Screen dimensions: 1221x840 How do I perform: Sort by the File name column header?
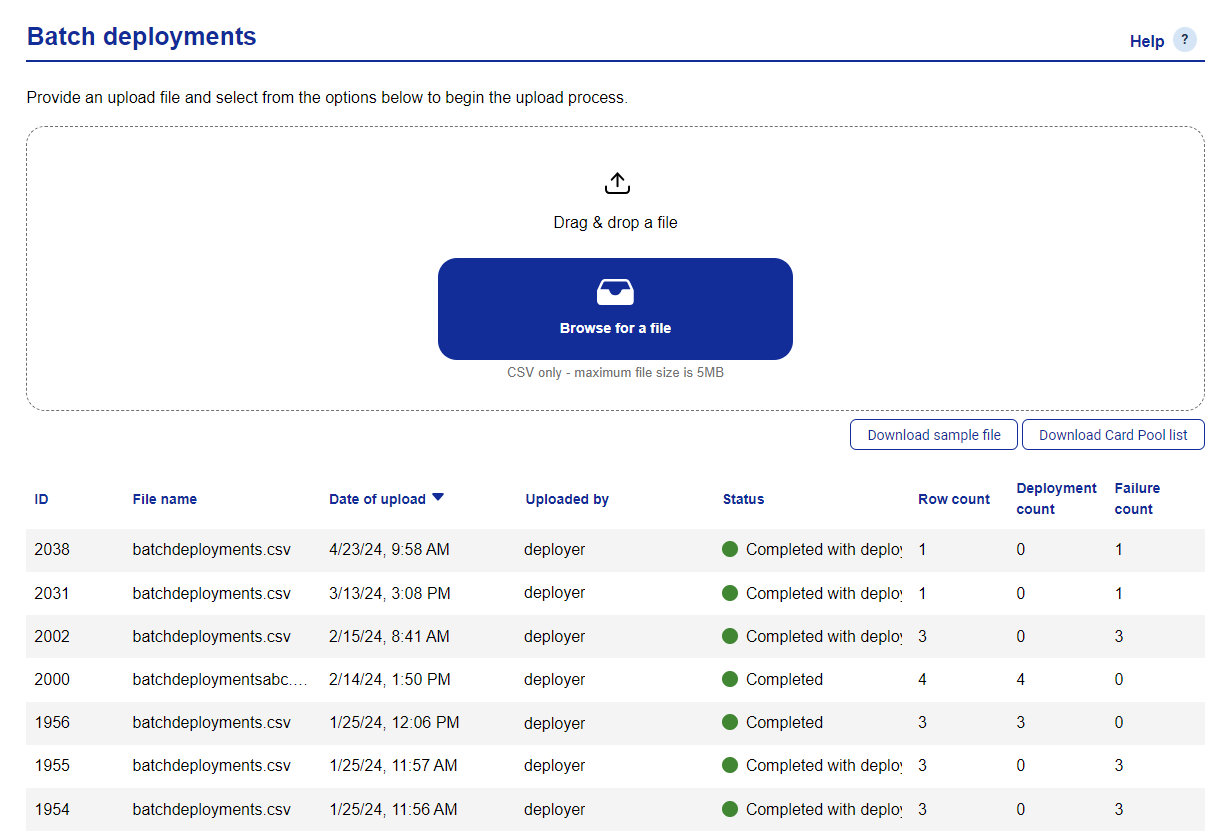point(165,499)
